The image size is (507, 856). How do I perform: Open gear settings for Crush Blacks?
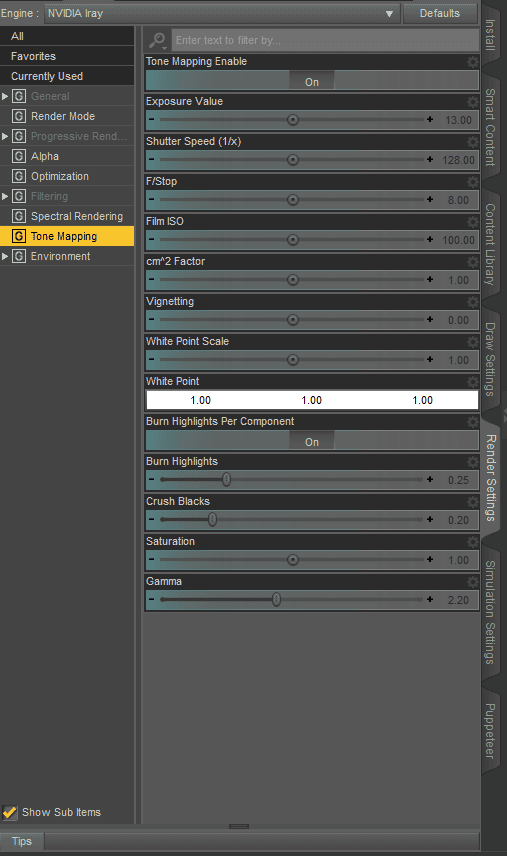pyautogui.click(x=473, y=502)
